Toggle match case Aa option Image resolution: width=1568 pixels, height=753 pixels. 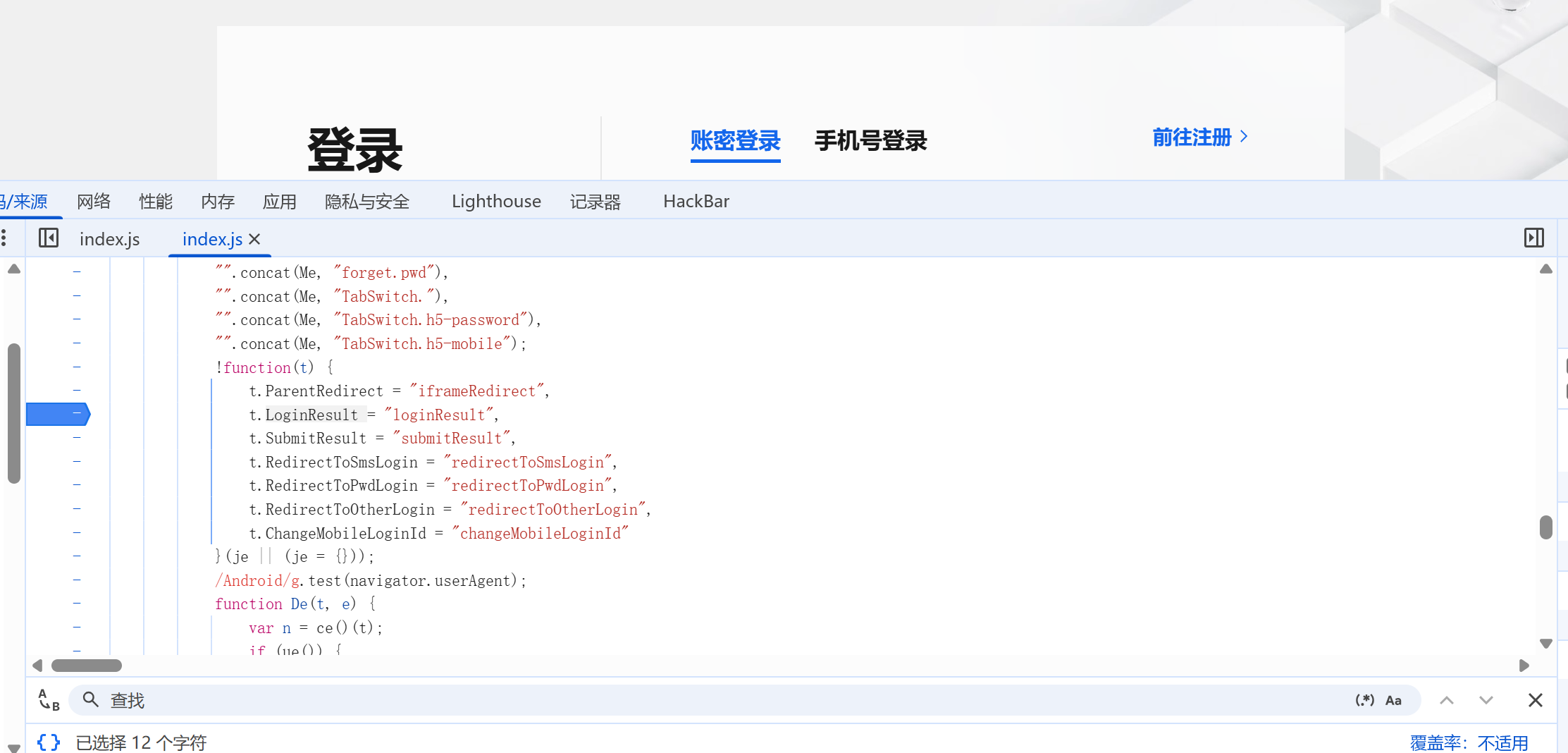1393,700
